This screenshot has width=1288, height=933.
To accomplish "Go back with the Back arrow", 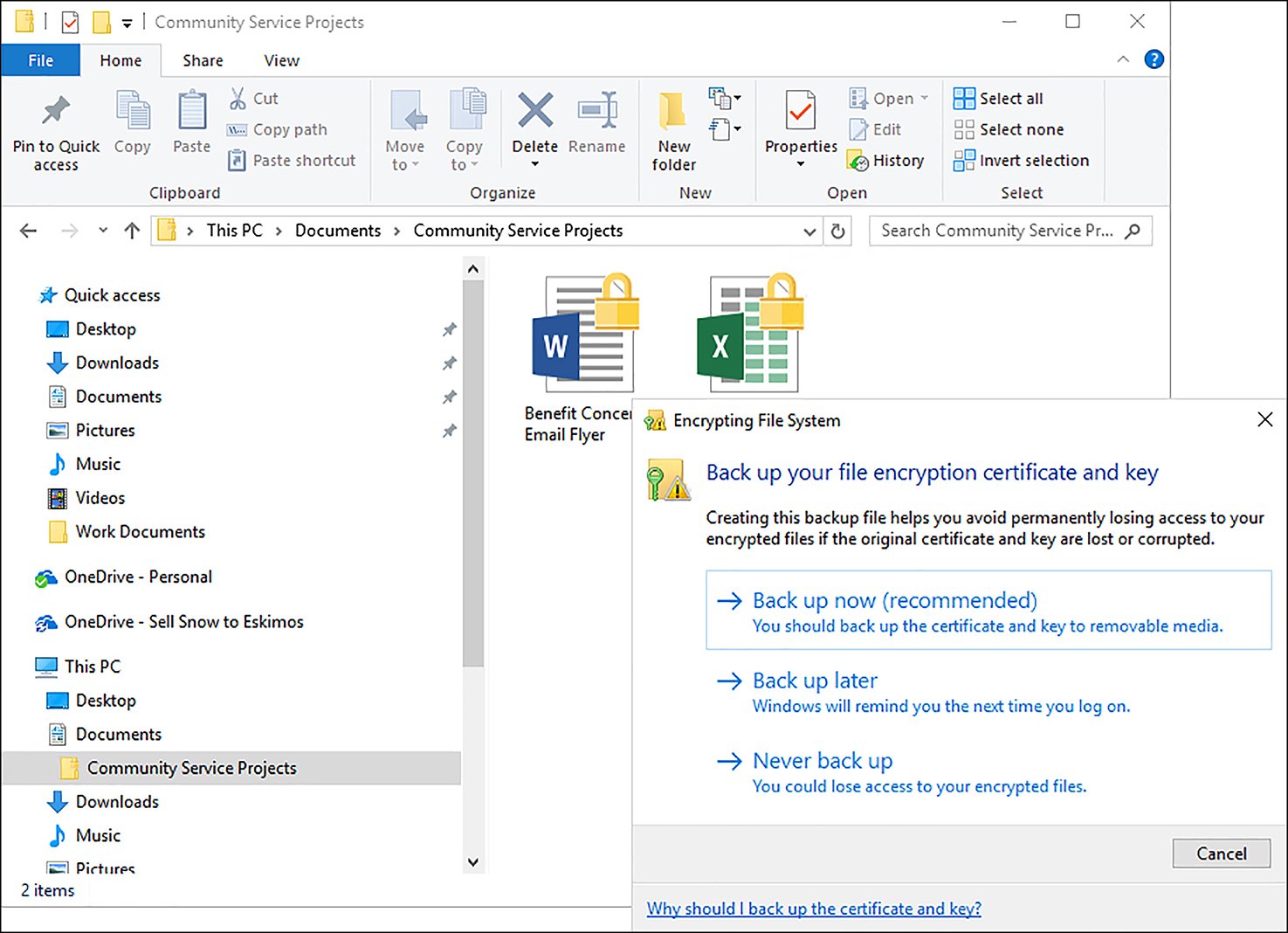I will 28,231.
